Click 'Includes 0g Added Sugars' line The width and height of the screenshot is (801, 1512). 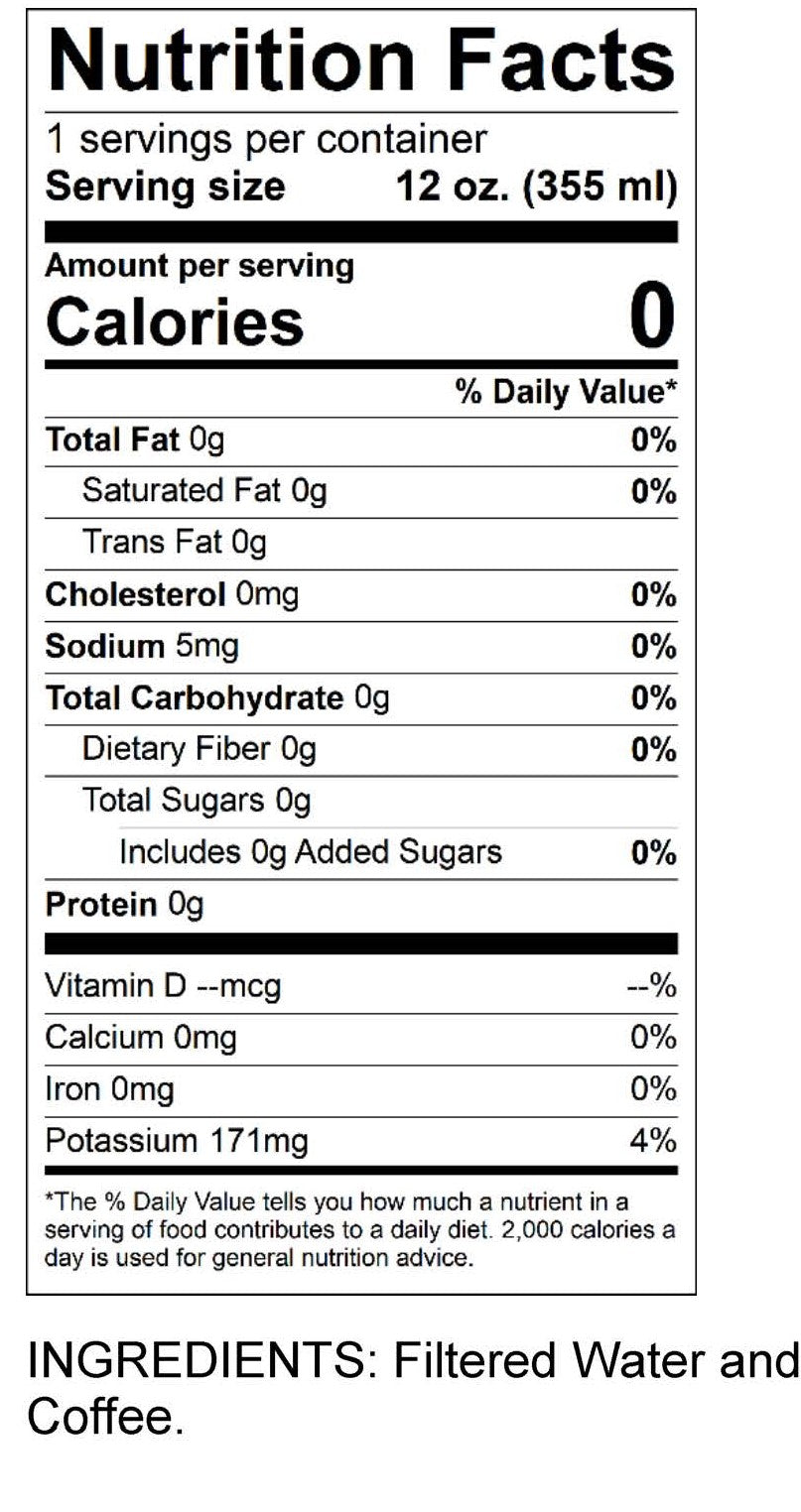[310, 852]
